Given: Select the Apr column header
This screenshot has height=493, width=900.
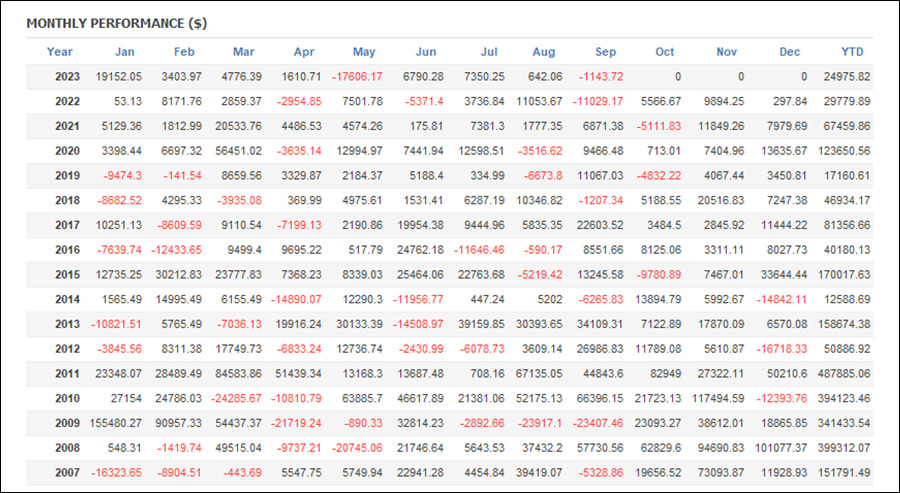Looking at the screenshot, I should [x=305, y=52].
